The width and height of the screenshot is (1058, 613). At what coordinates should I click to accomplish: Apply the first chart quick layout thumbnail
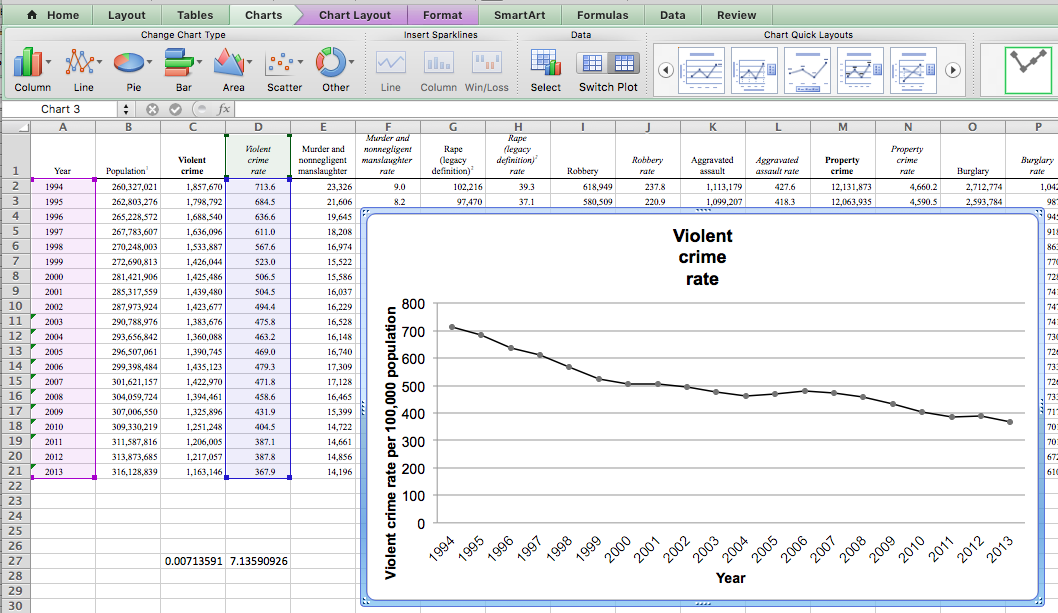coord(700,70)
